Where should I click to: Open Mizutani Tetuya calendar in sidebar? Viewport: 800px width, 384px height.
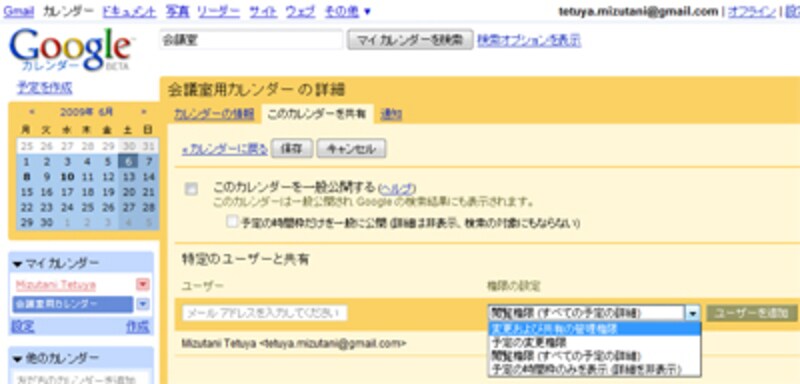[x=56, y=285]
